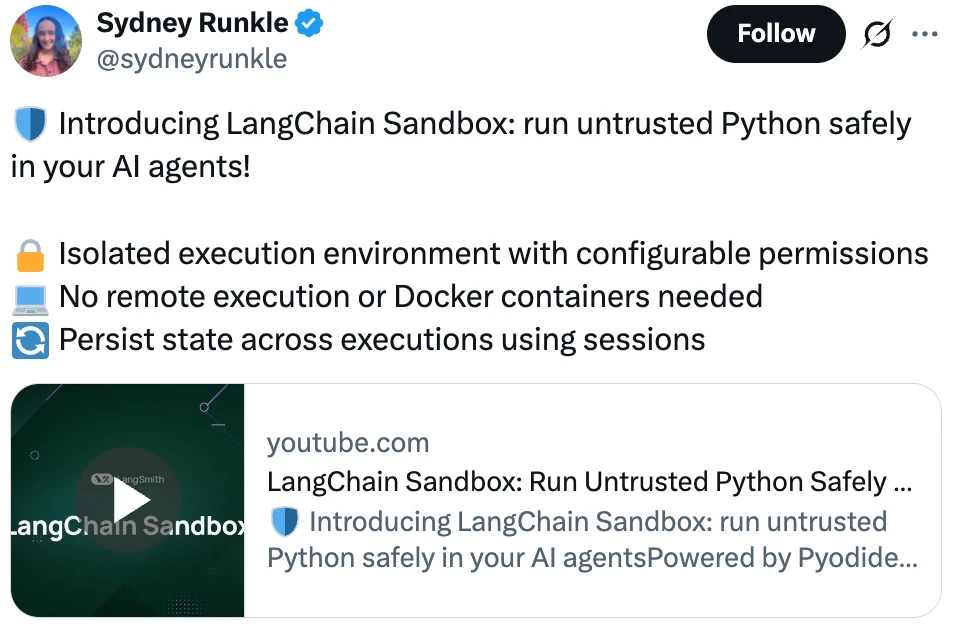Click the @sydneyrunkle handle
The height and width of the screenshot is (636, 962).
[191, 59]
